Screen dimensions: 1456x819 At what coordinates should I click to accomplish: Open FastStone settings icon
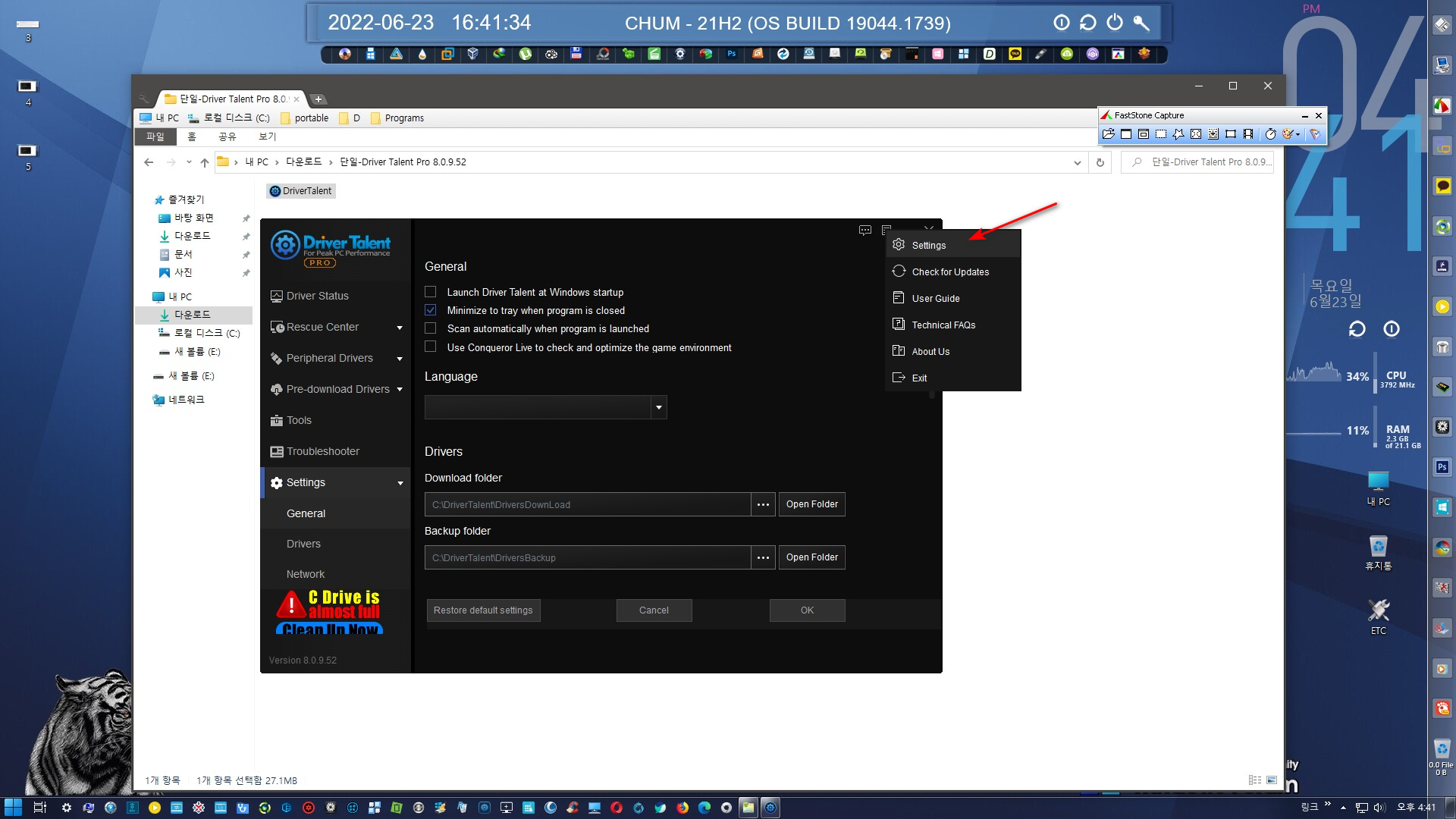coord(1315,134)
